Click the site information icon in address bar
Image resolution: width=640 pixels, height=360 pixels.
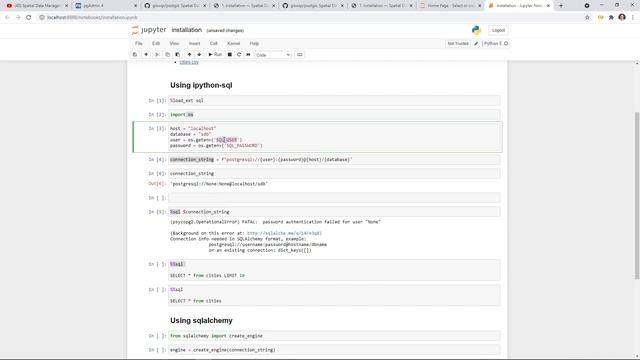point(42,18)
